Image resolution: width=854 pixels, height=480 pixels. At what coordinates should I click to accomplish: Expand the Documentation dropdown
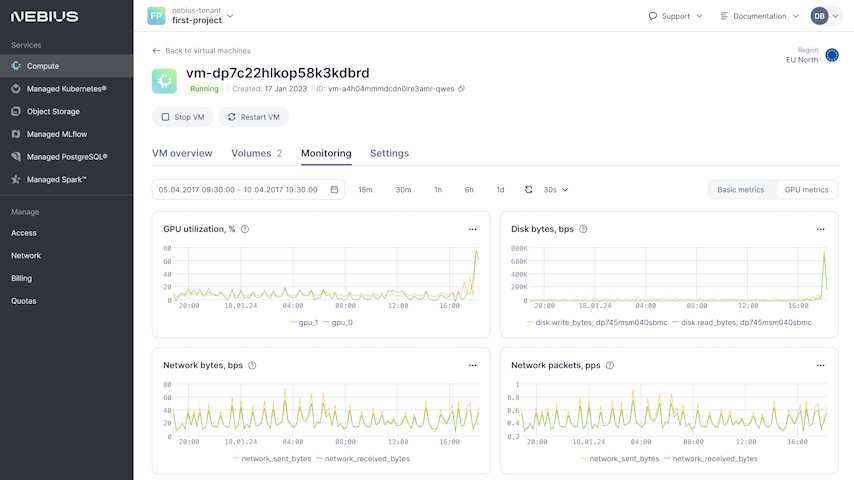click(x=796, y=16)
